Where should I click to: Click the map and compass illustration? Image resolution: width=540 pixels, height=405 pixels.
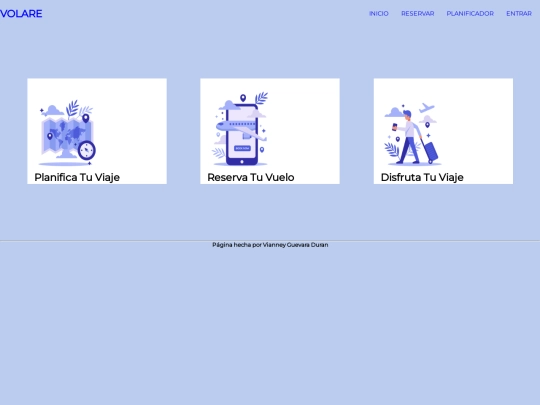pos(68,133)
